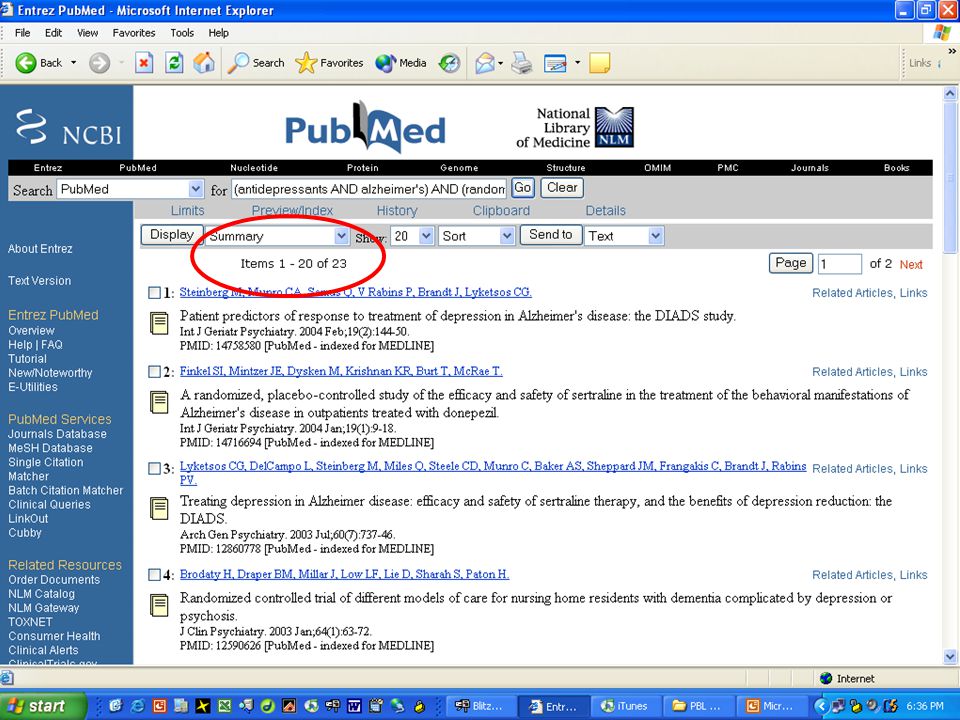Check the box for result 4 Brodaty
Image resolution: width=960 pixels, height=720 pixels.
[x=154, y=575]
